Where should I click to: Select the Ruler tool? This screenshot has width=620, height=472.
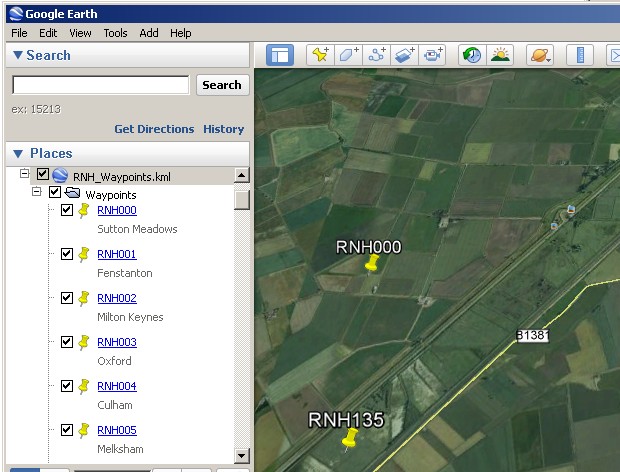[580, 55]
